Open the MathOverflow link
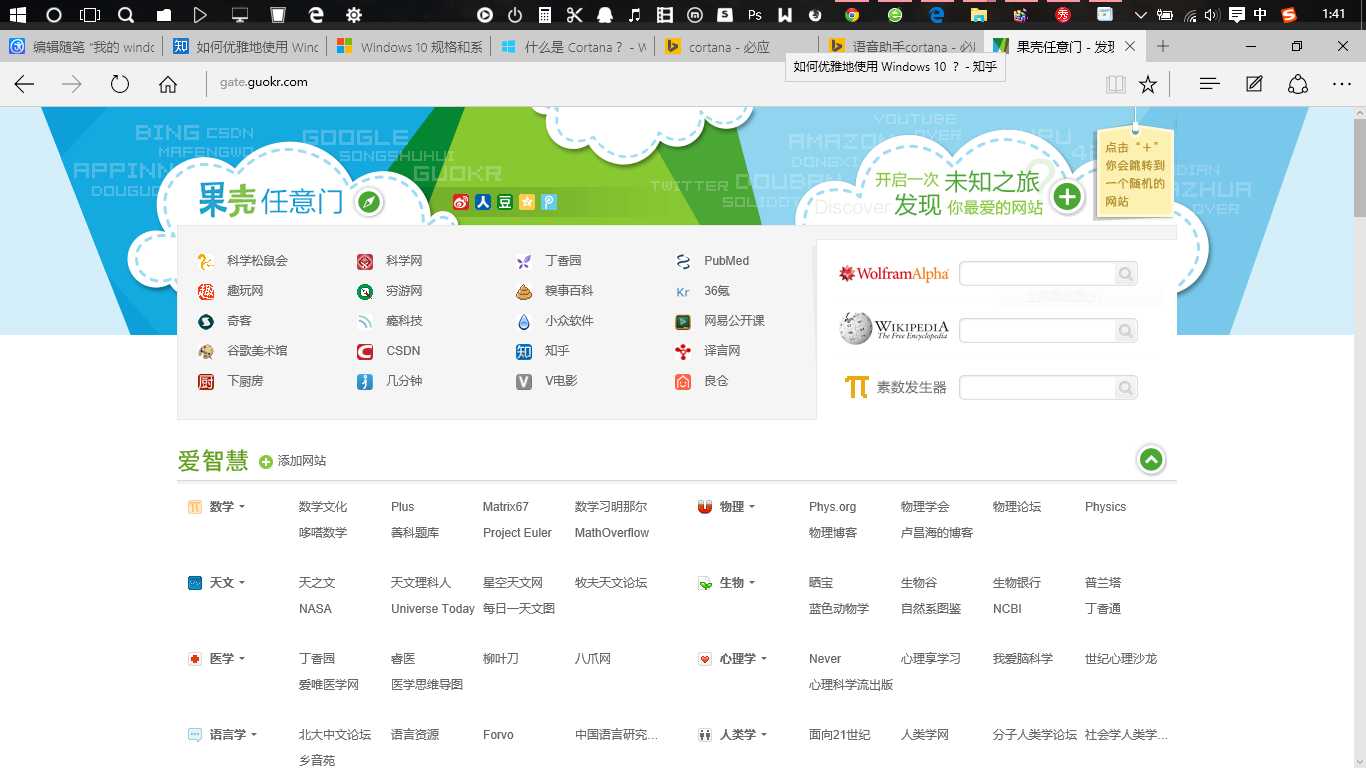The image size is (1366, 768). [x=612, y=533]
